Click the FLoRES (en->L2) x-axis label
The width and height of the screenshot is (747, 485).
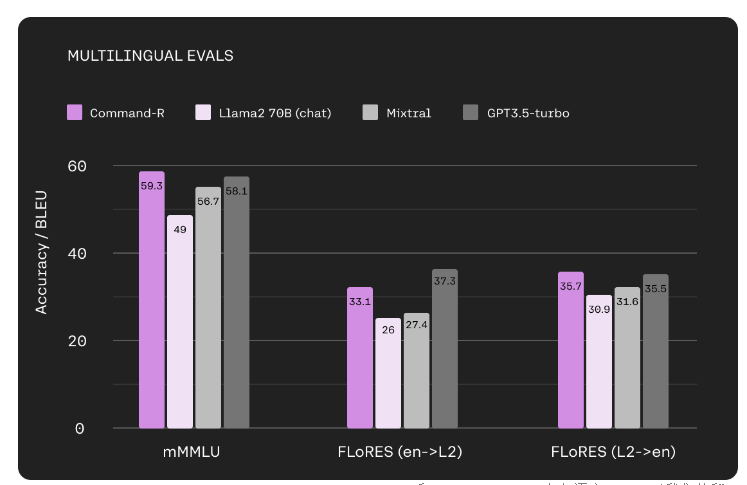(x=401, y=452)
